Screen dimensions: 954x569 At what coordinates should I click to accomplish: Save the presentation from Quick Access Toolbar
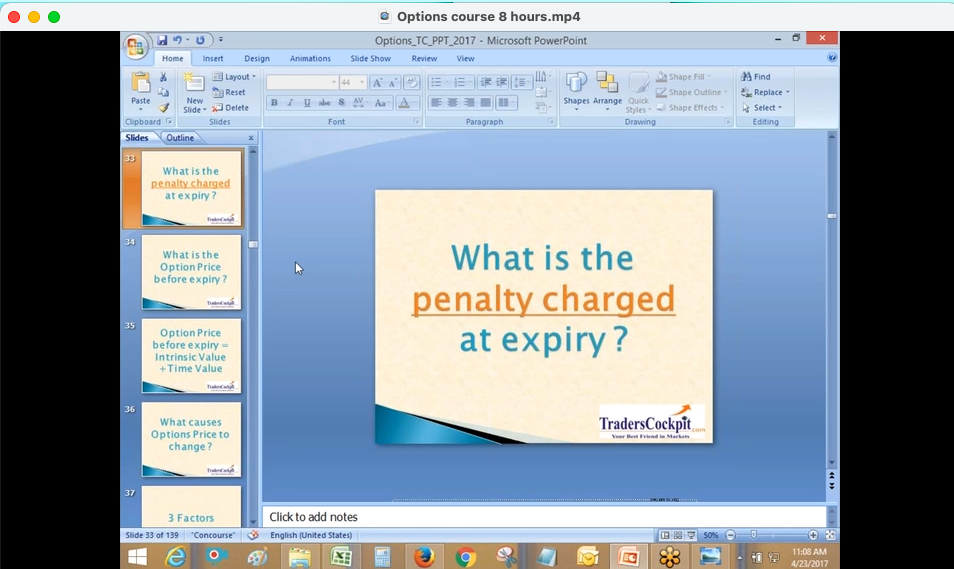click(162, 40)
